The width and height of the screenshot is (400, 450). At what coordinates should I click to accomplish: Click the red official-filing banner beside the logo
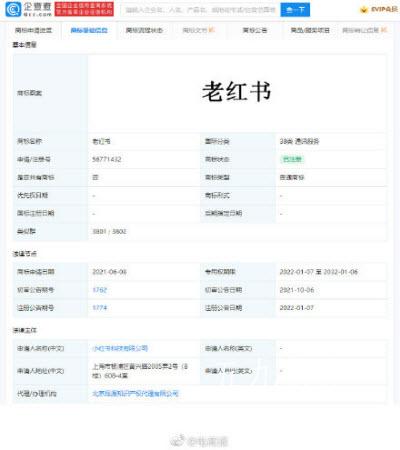tap(84, 9)
